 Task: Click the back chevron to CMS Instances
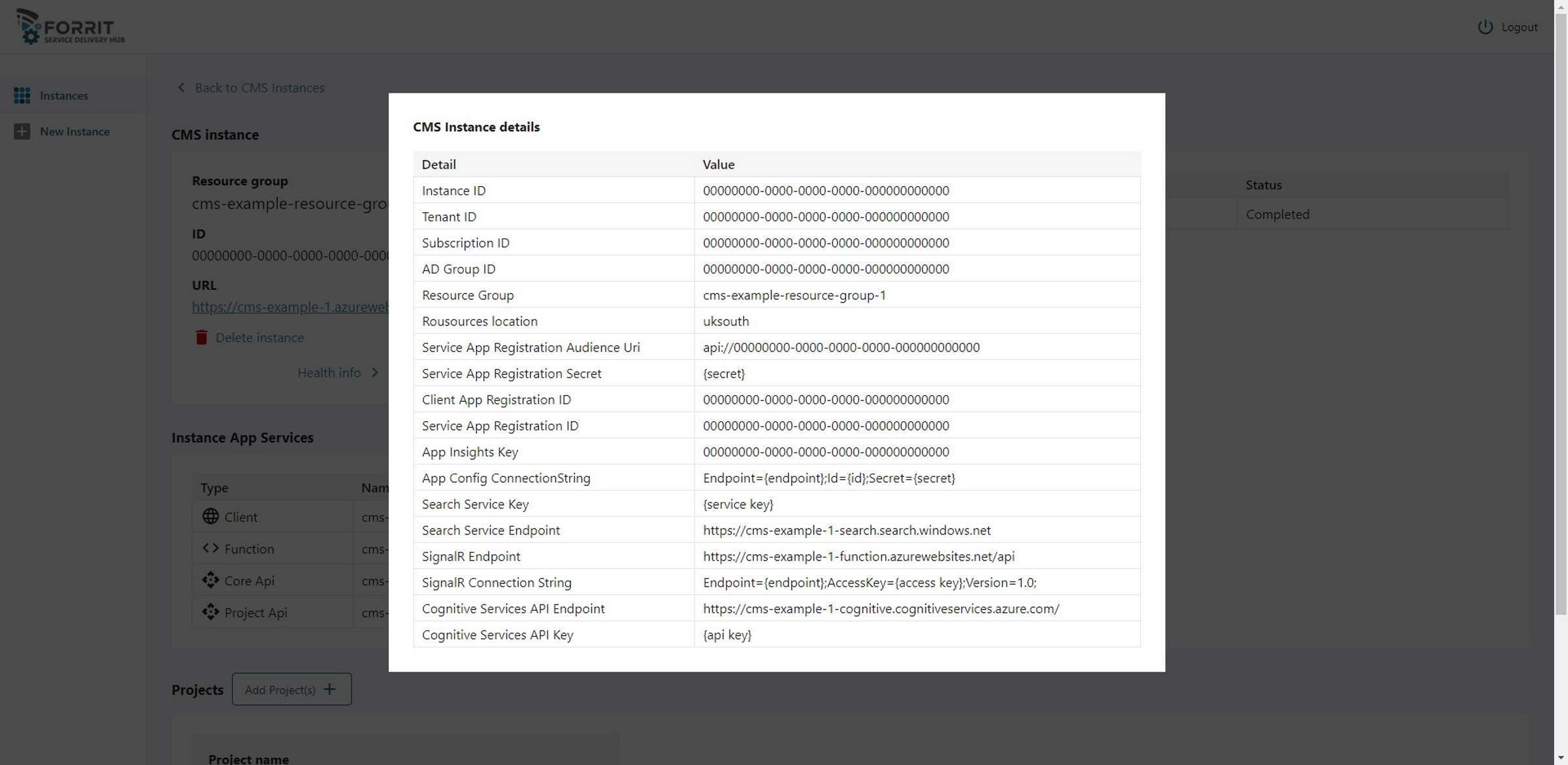(181, 88)
